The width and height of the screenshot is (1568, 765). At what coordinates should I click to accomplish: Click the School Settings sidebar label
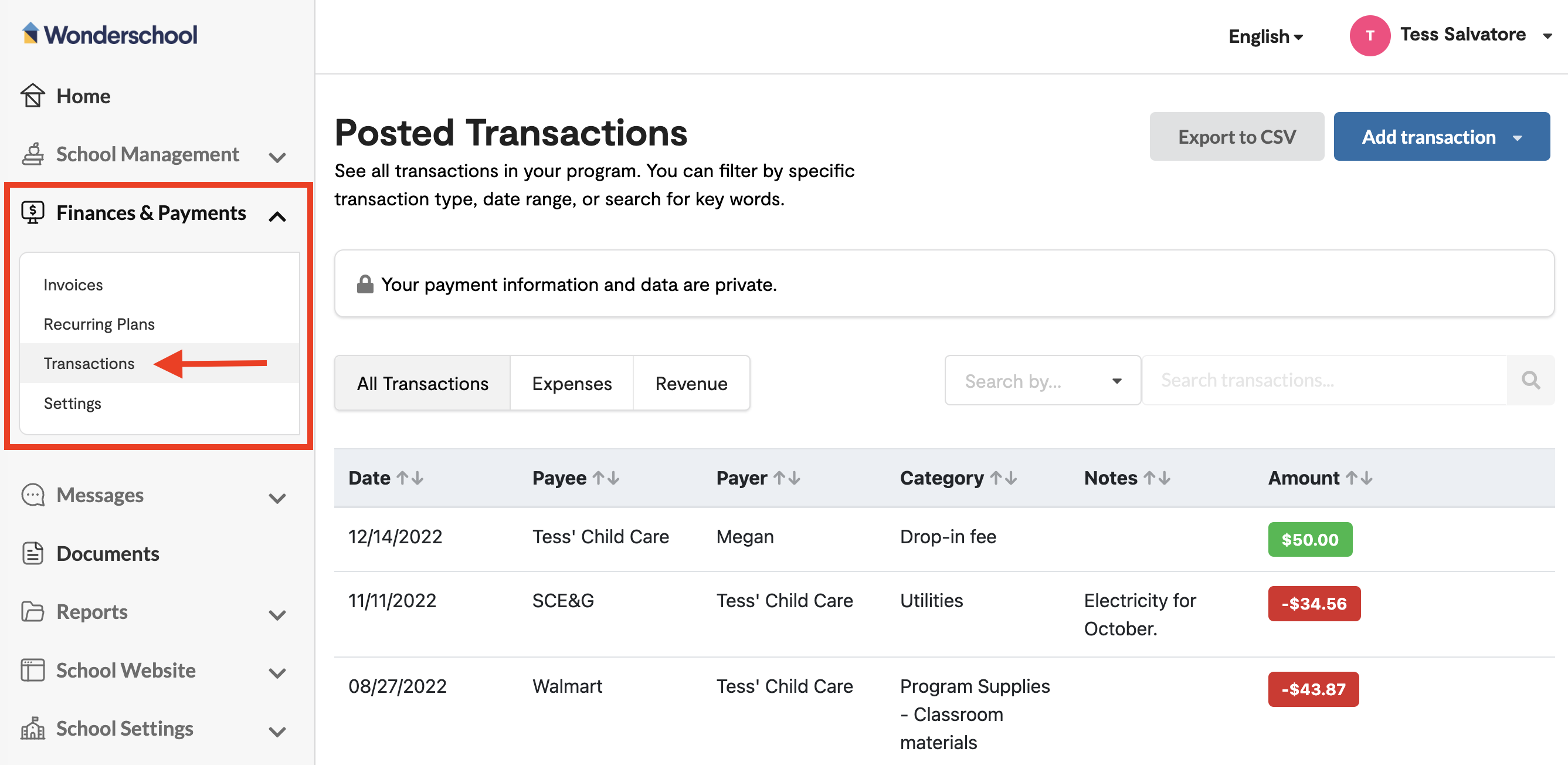coord(125,728)
